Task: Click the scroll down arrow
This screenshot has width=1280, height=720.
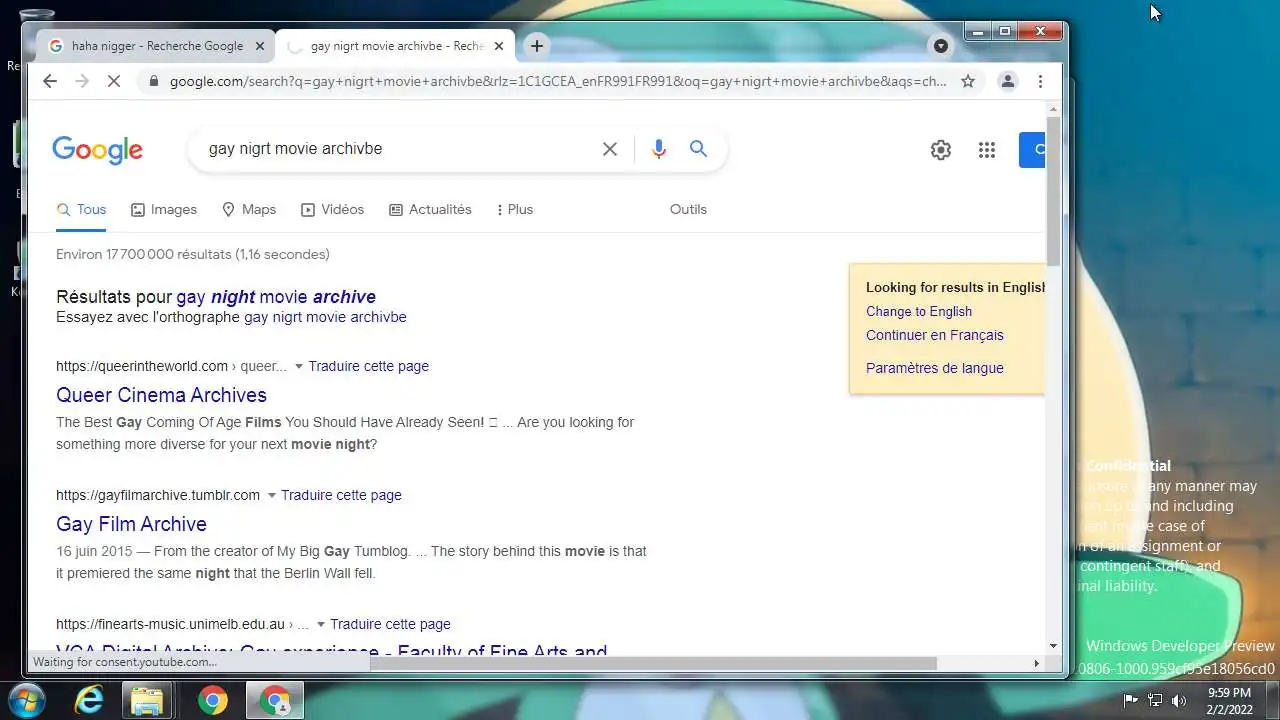Action: coord(1054,646)
